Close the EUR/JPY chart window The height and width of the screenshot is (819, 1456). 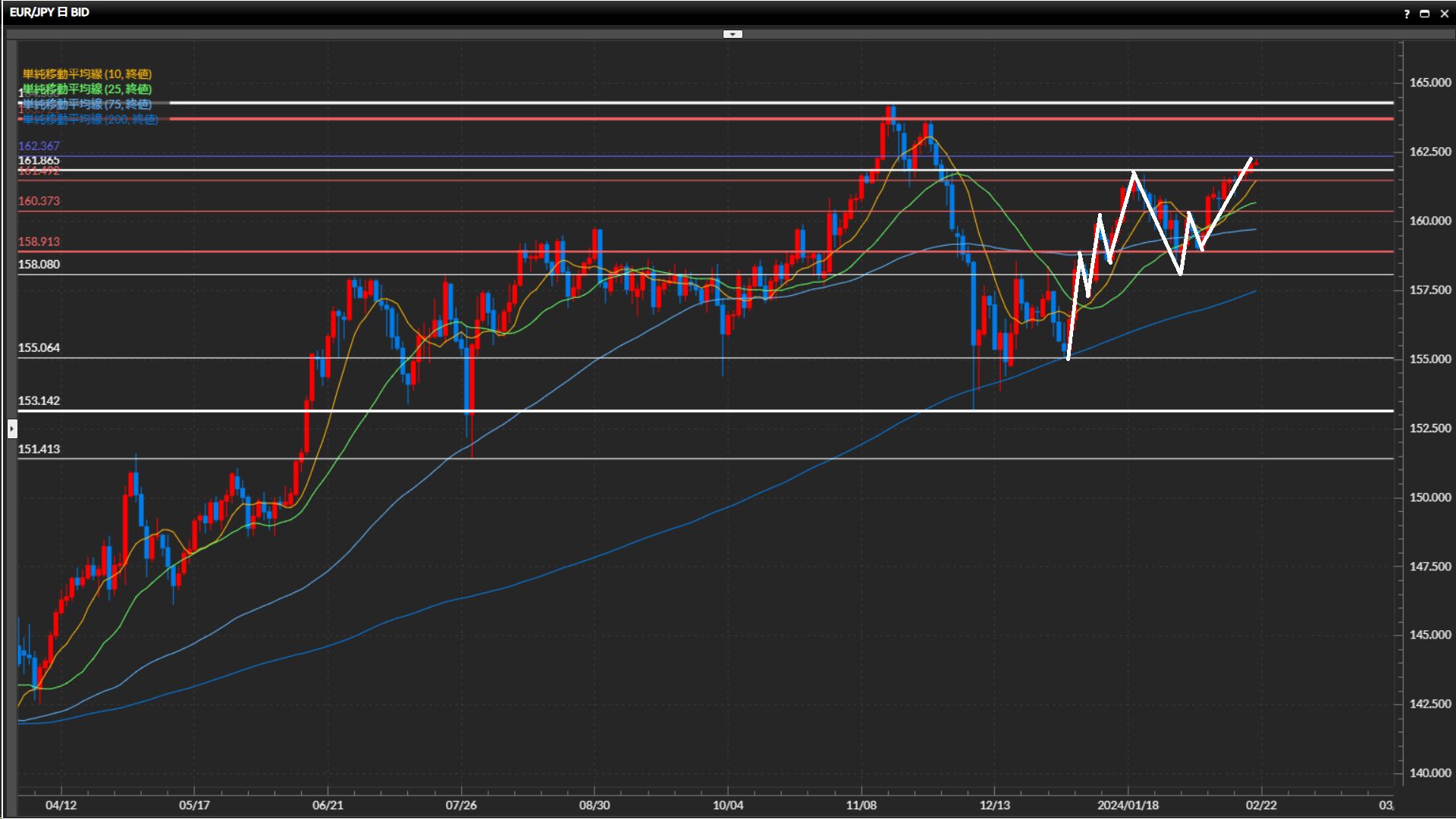point(1444,14)
